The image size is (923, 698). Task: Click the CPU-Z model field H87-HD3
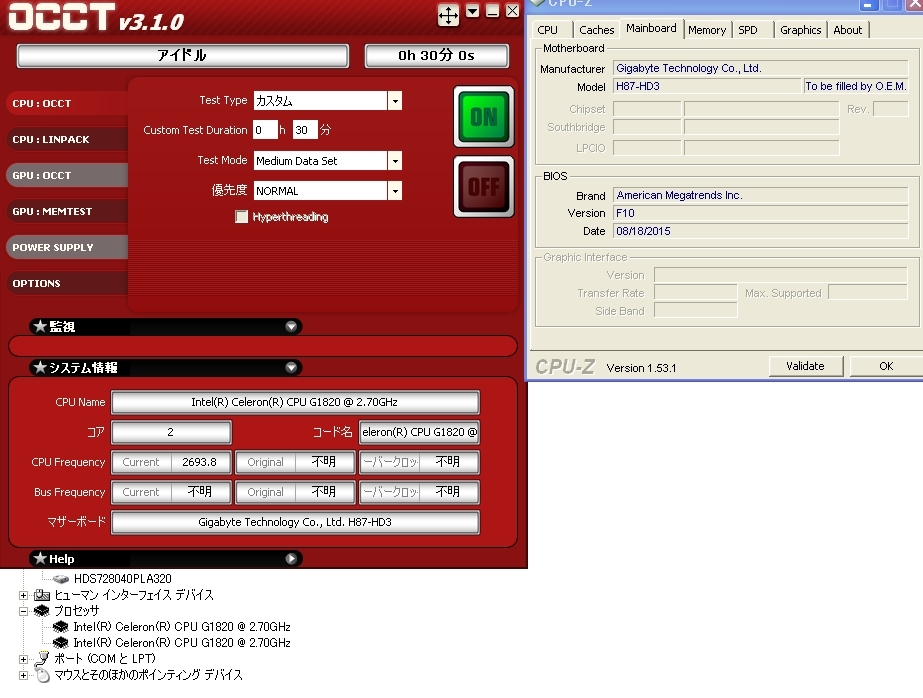707,87
